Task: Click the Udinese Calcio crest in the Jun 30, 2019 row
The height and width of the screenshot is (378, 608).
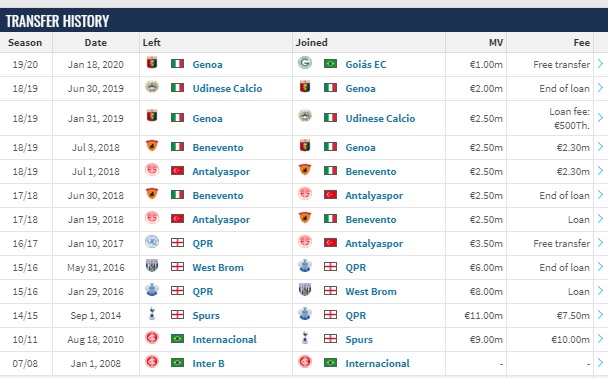Action: click(x=152, y=87)
